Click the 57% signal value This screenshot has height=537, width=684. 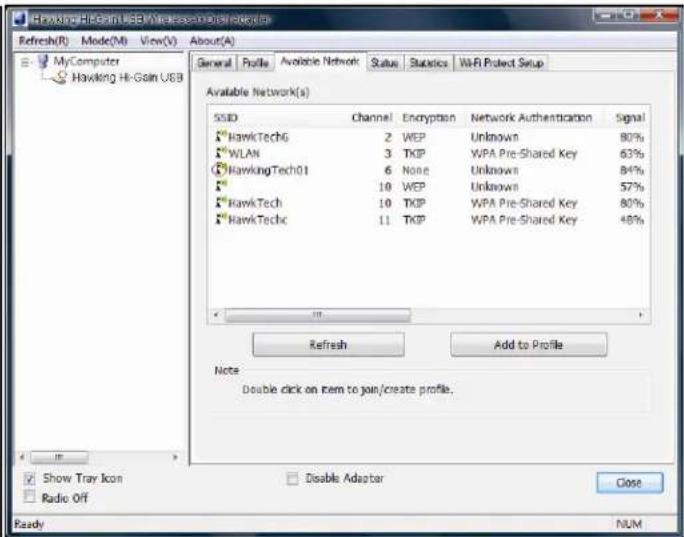click(632, 187)
